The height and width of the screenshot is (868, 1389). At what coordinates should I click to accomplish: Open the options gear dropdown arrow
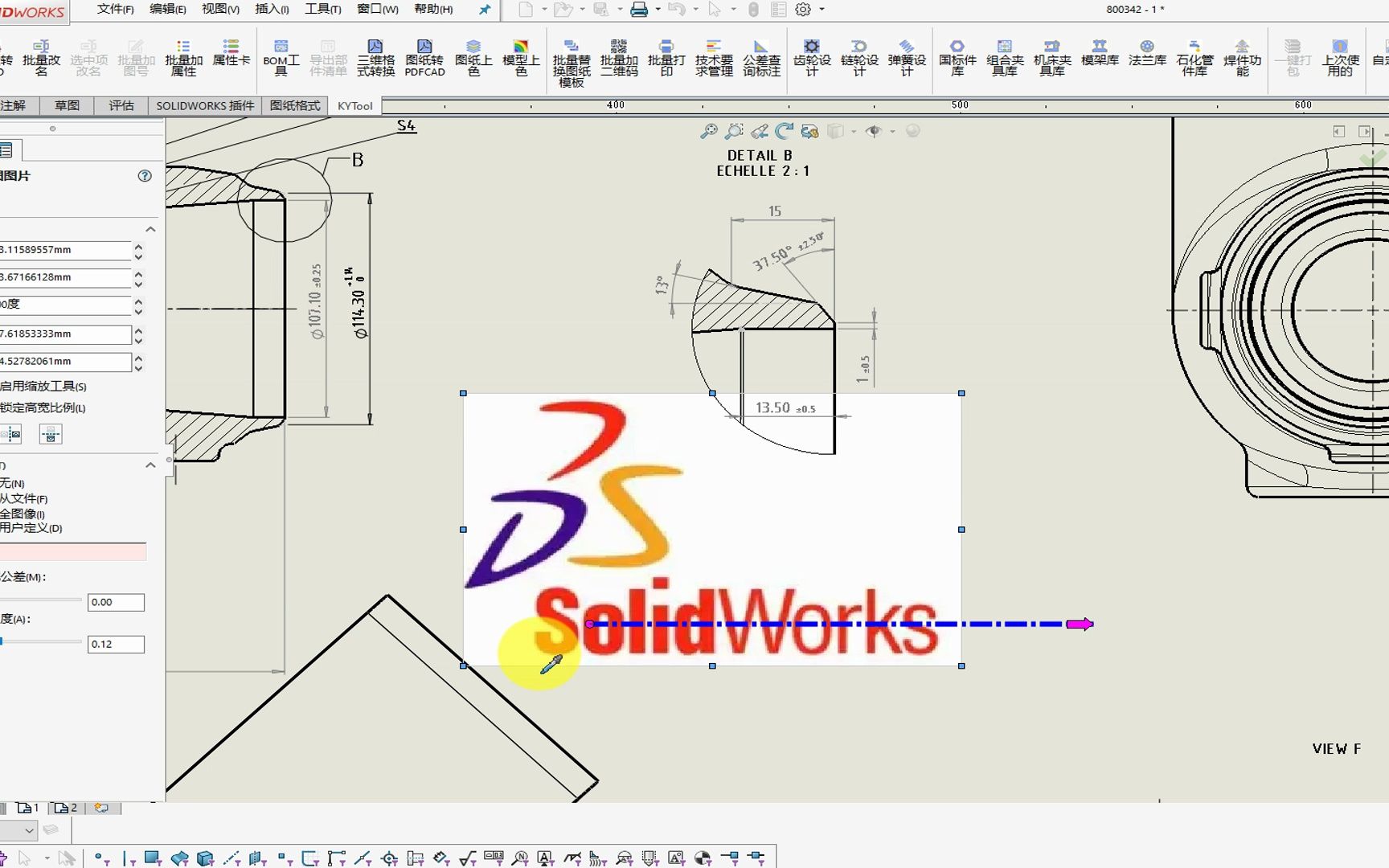(822, 10)
